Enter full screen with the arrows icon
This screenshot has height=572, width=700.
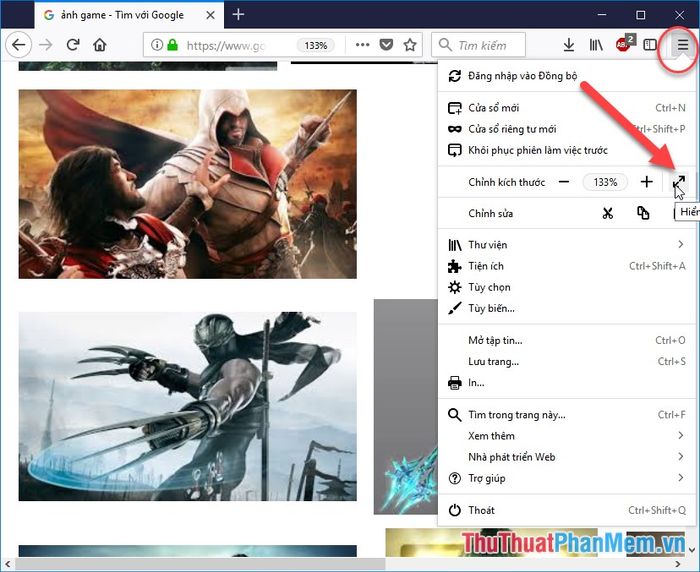[x=679, y=182]
